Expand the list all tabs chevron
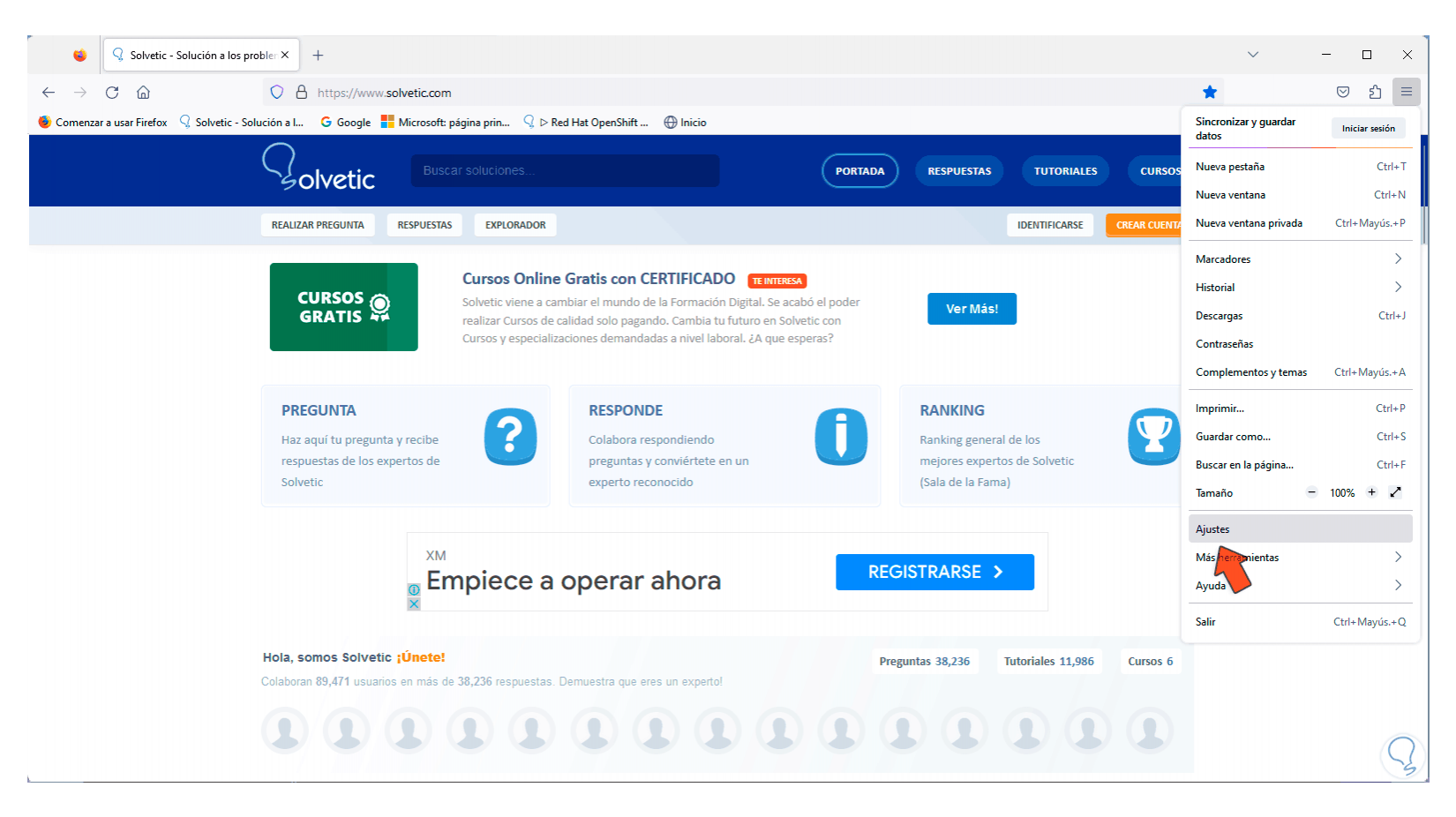1456x817 pixels. pos(1253,55)
